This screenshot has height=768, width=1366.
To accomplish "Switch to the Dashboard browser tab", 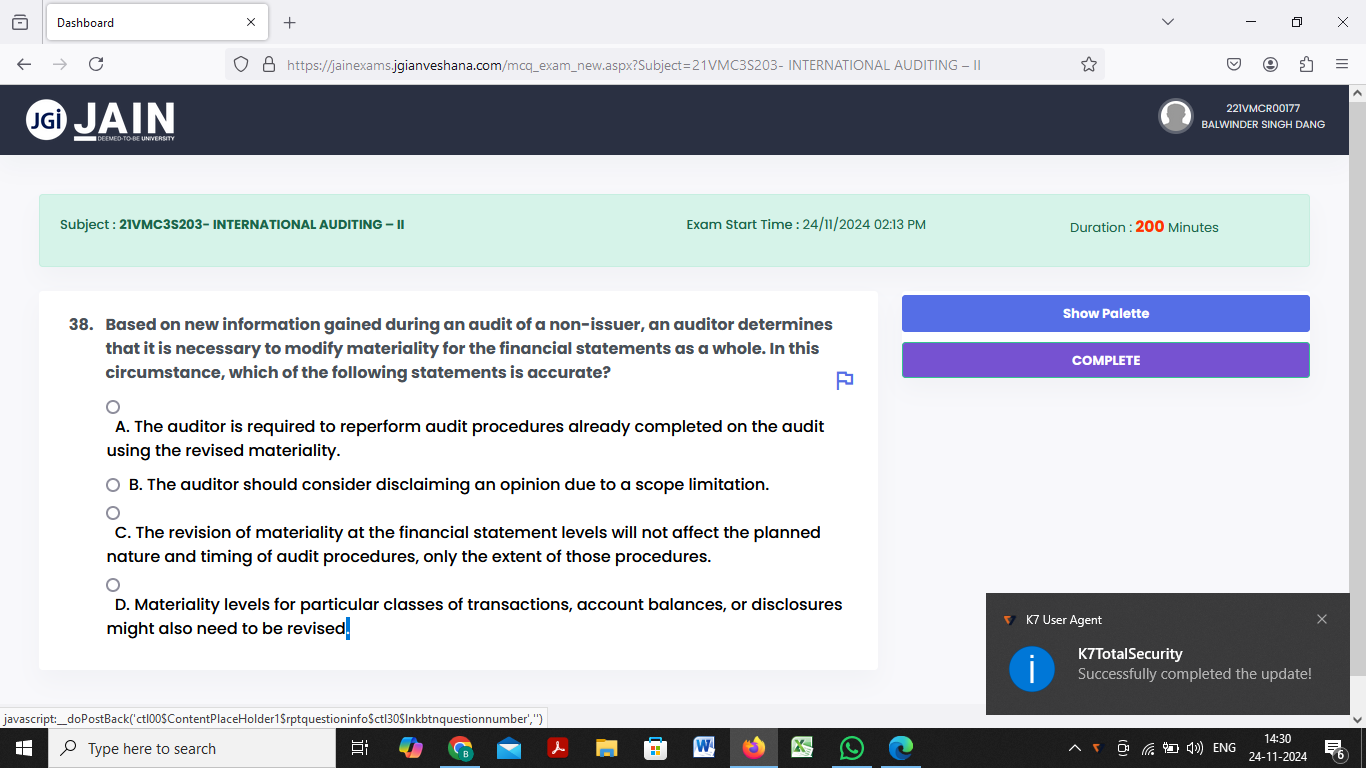I will [x=156, y=22].
